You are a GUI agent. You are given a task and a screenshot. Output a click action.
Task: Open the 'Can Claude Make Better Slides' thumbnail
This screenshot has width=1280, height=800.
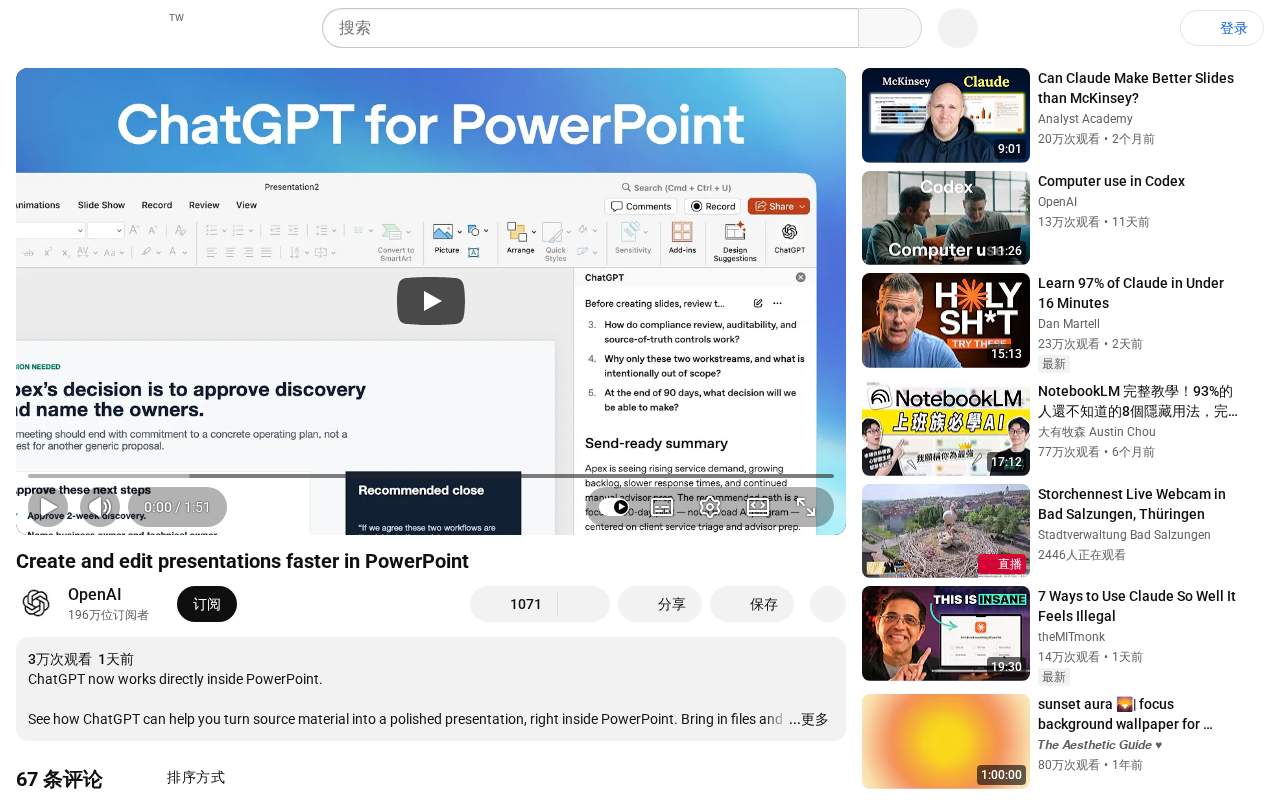point(946,115)
